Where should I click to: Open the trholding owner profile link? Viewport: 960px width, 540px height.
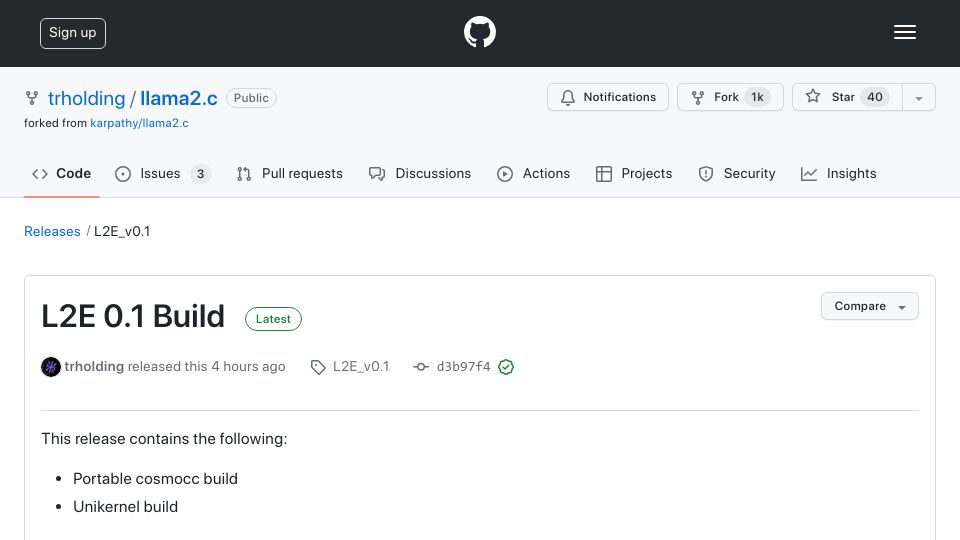(x=86, y=98)
